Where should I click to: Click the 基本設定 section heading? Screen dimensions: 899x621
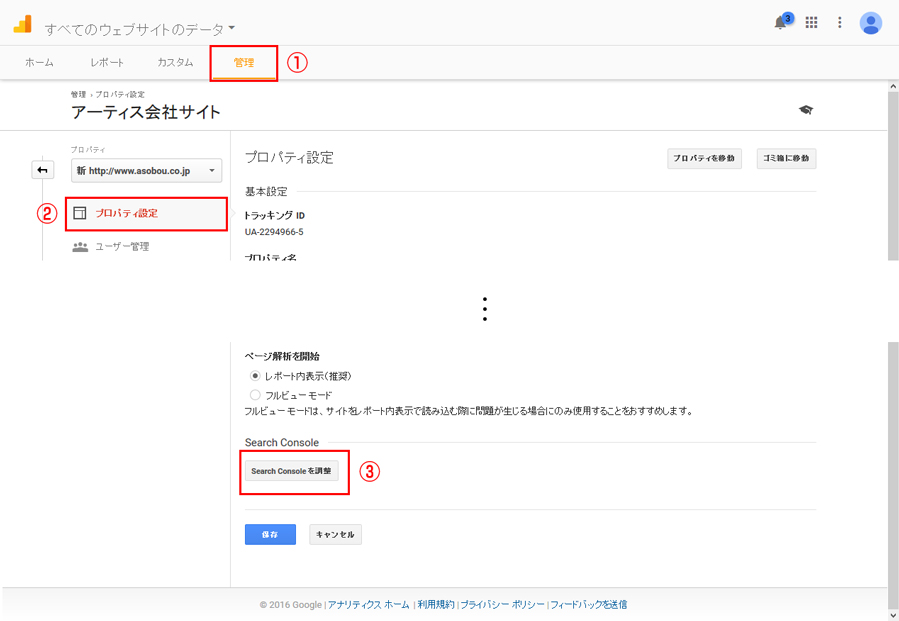tap(266, 192)
